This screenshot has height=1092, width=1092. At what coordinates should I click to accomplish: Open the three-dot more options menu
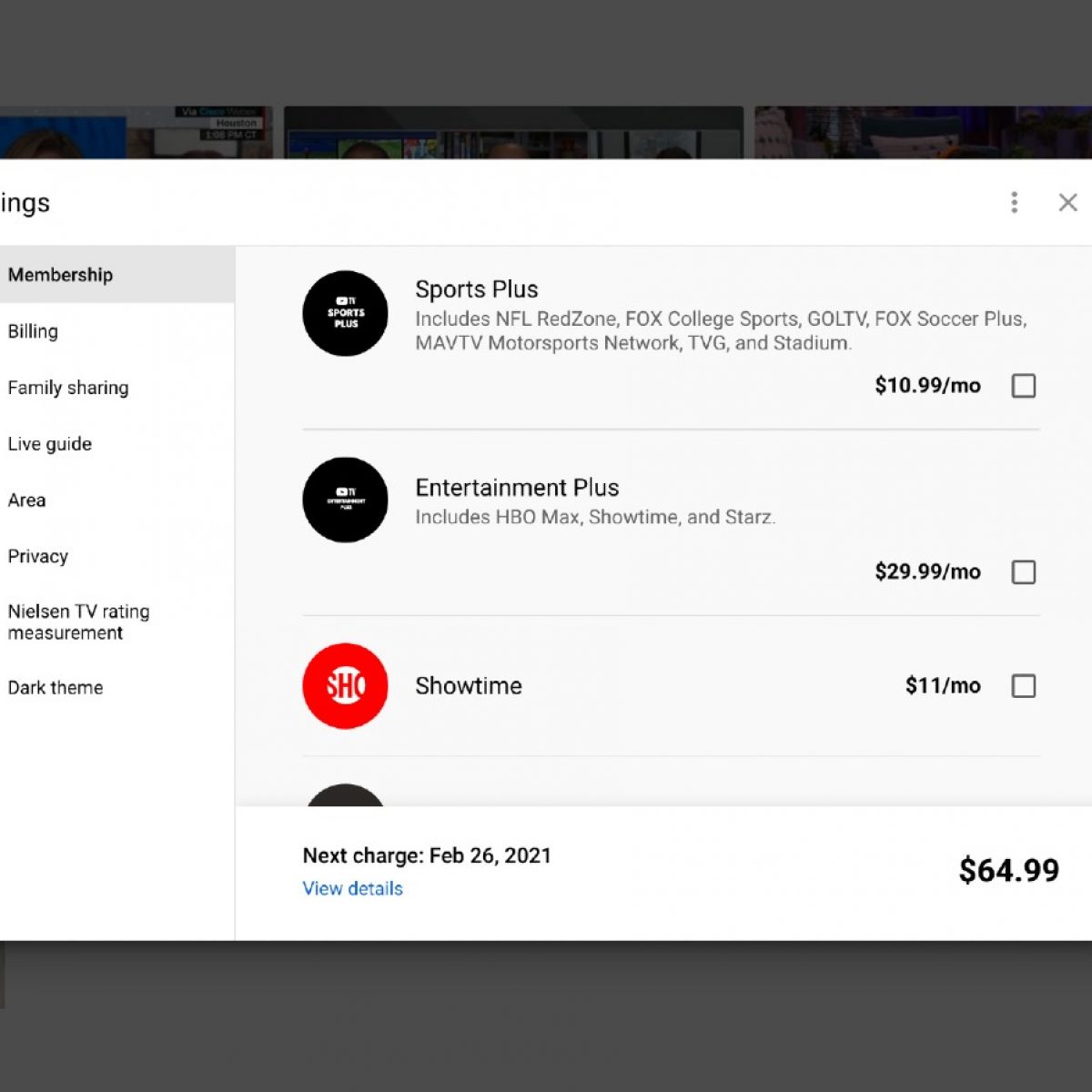(x=1014, y=202)
